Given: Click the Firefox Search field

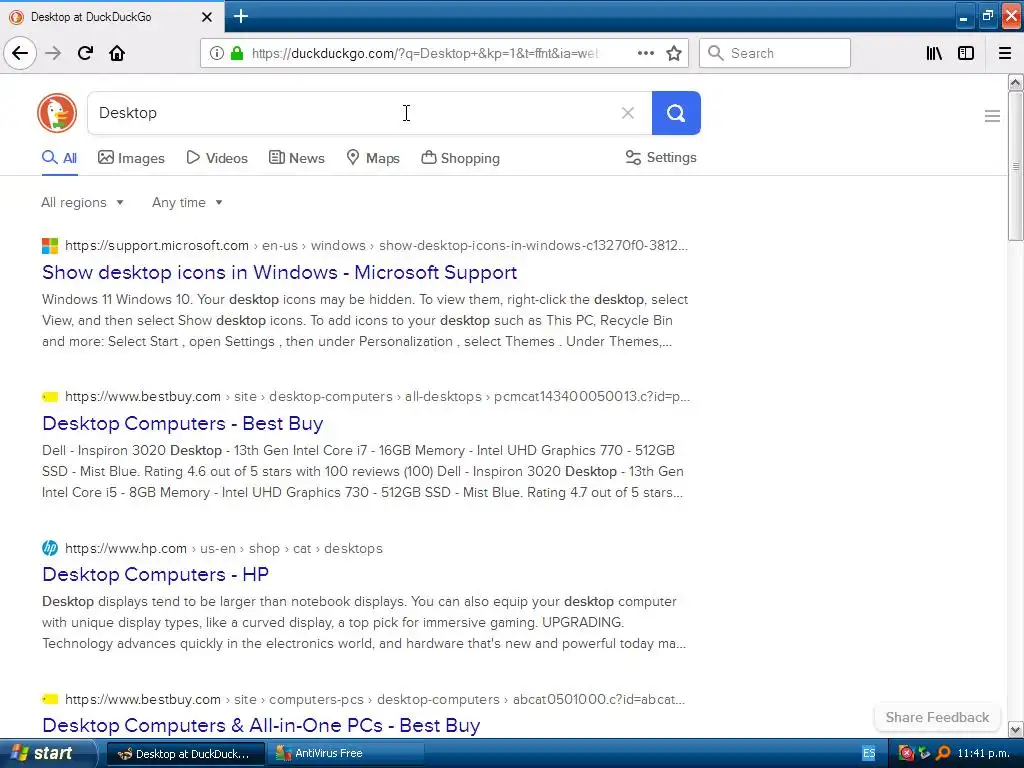Looking at the screenshot, I should point(775,53).
